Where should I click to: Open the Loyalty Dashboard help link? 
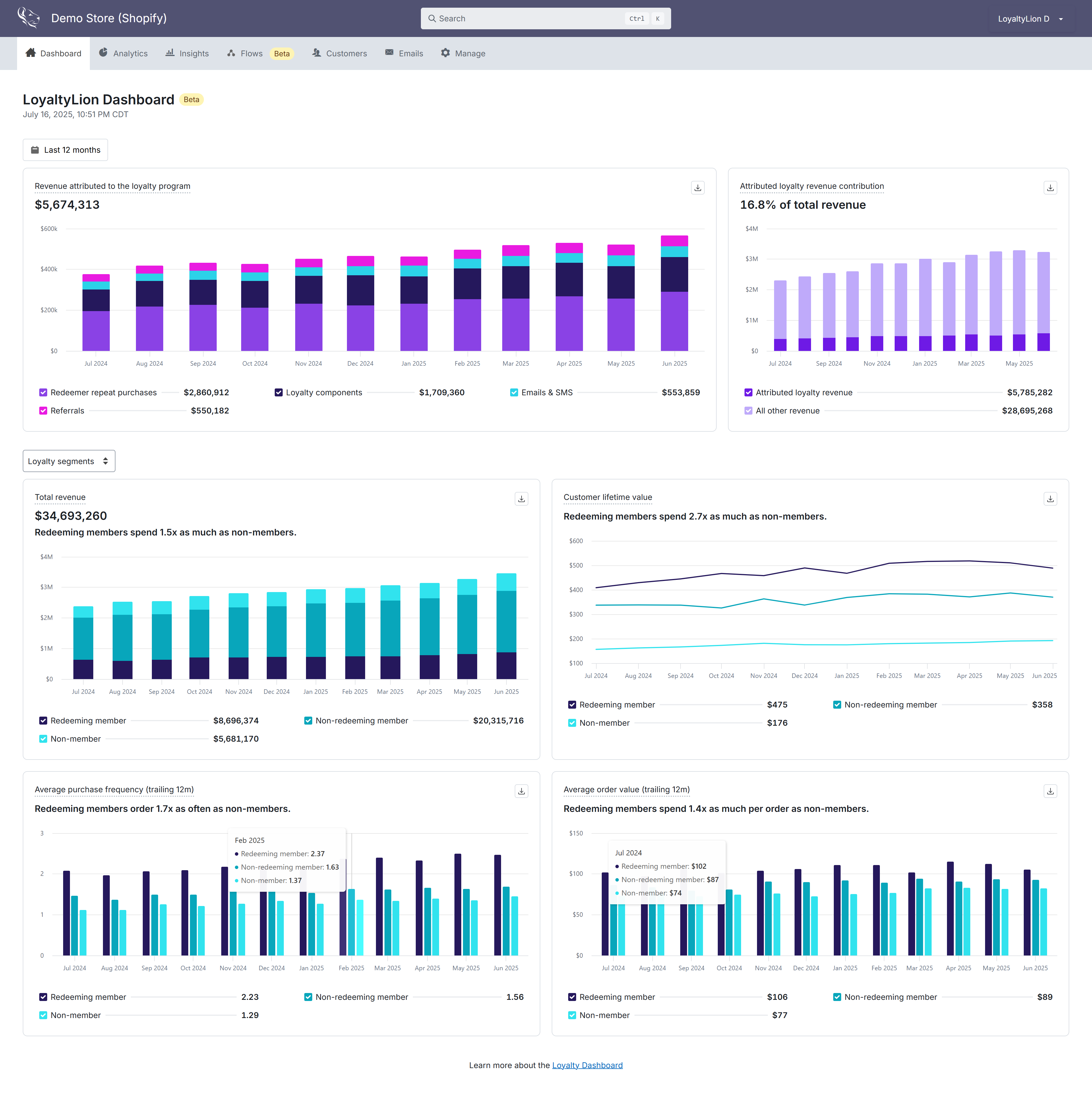pyautogui.click(x=587, y=1066)
